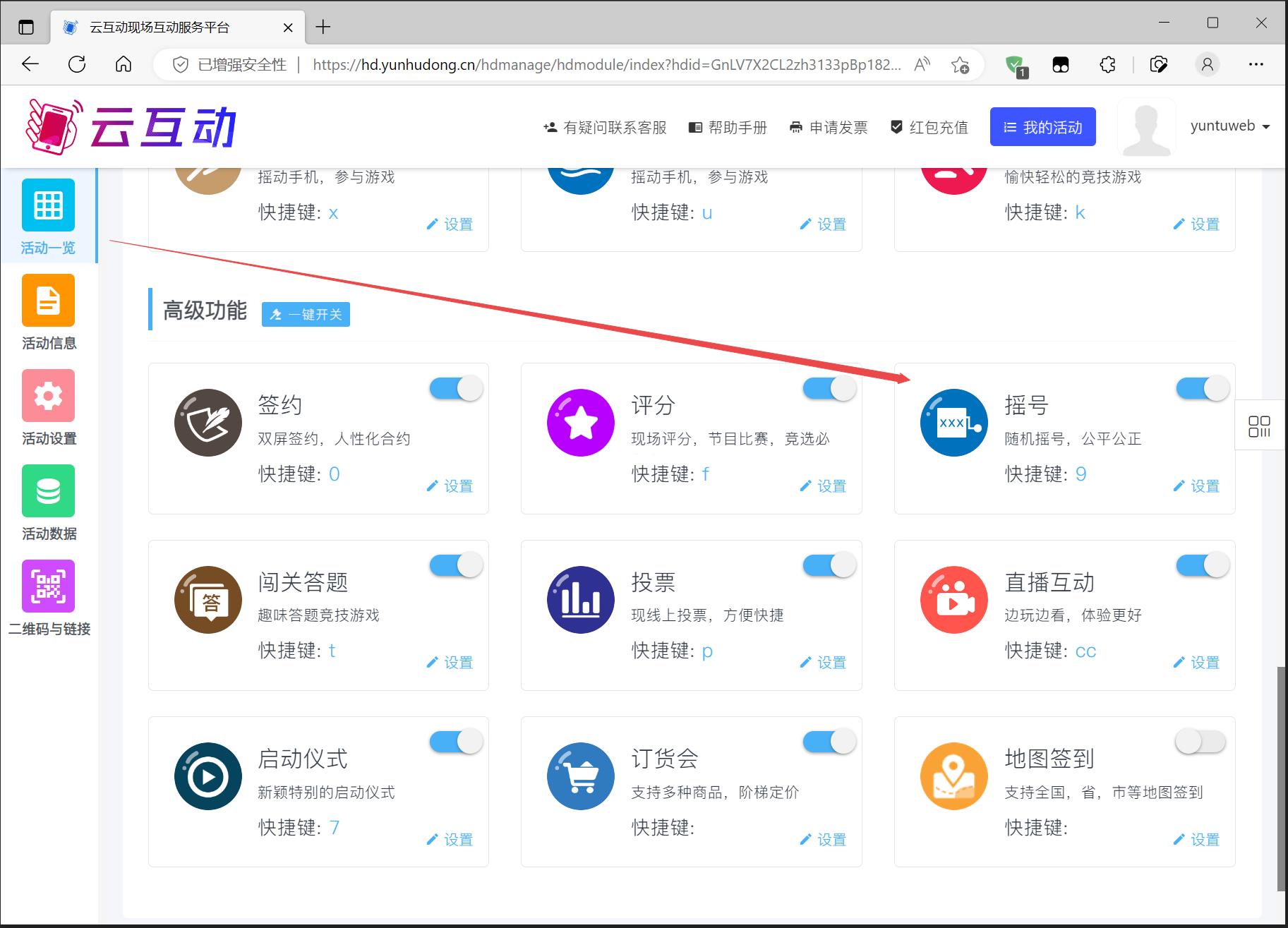Click the 评分 star icon
The image size is (1288, 928).
(x=581, y=423)
